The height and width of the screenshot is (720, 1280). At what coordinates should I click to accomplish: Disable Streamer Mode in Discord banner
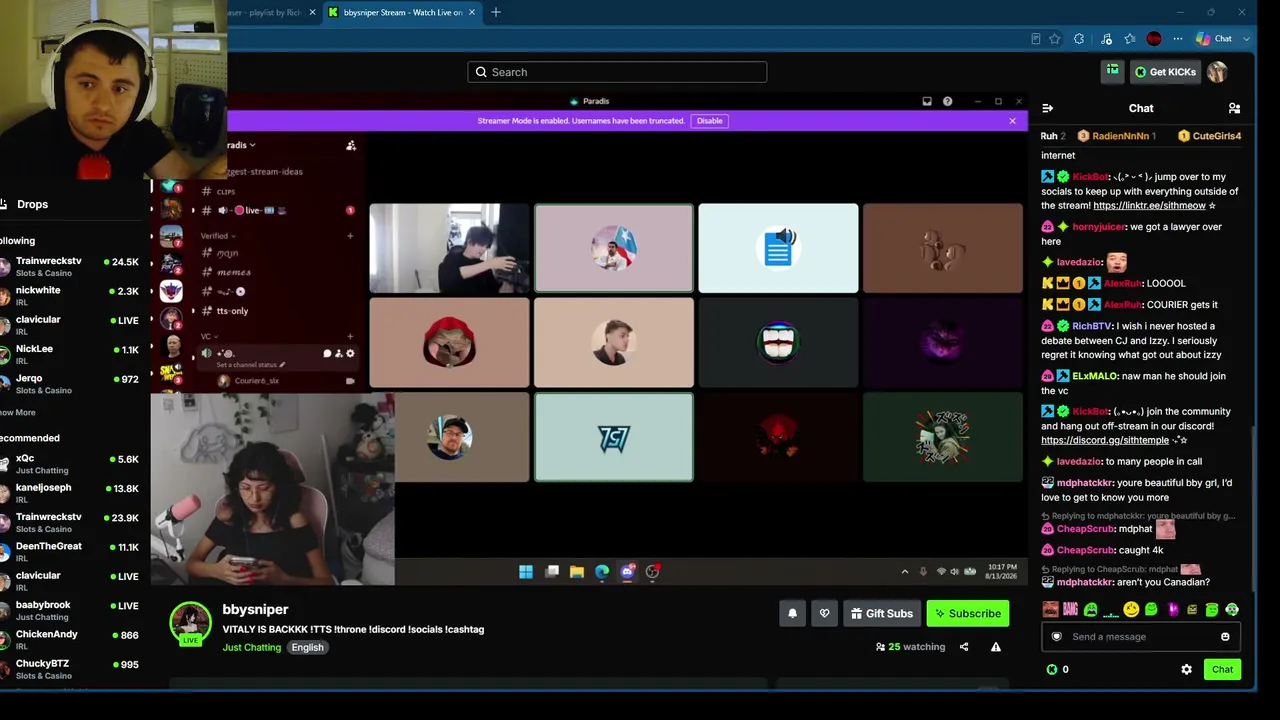point(710,121)
